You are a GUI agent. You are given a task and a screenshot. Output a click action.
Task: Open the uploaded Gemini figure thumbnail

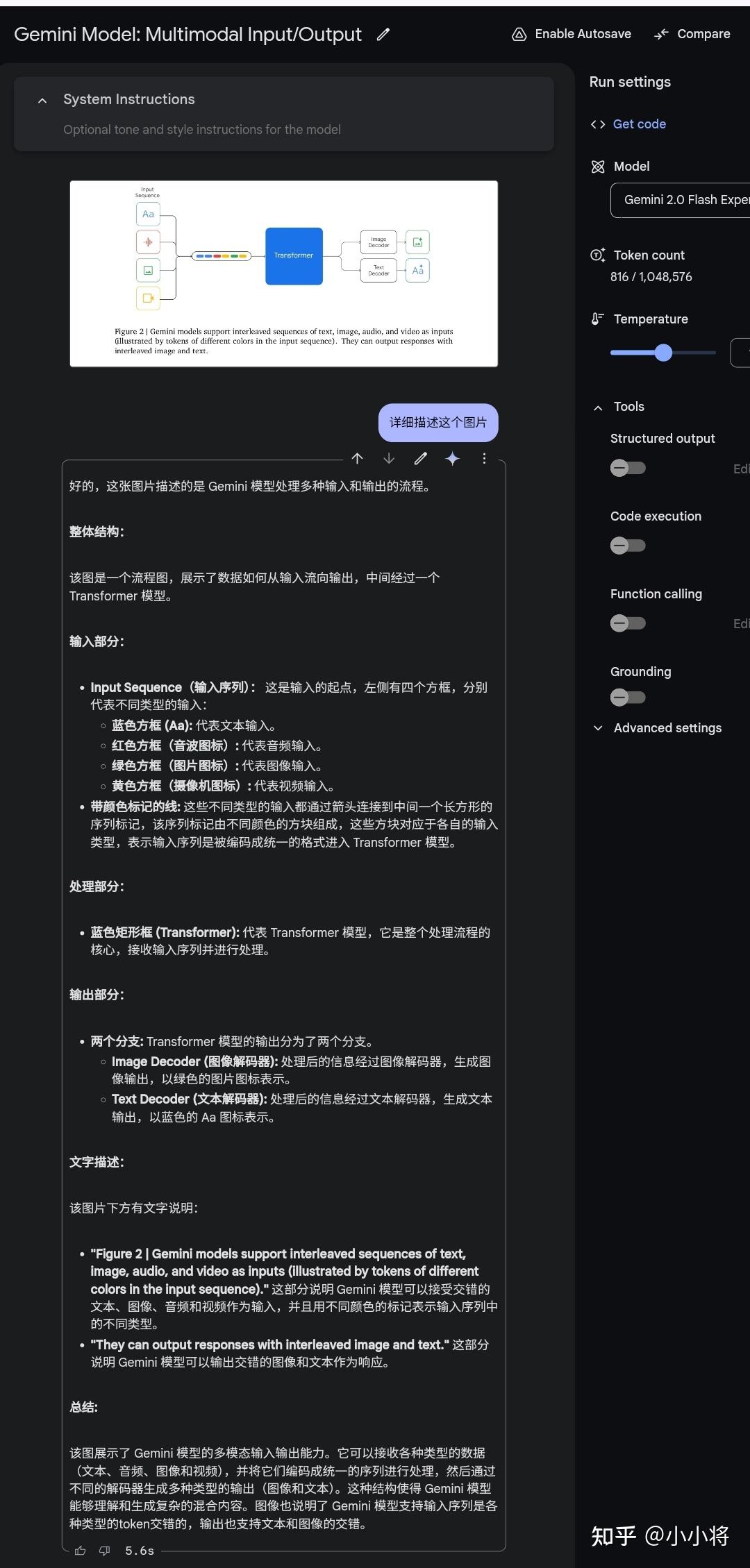283,273
